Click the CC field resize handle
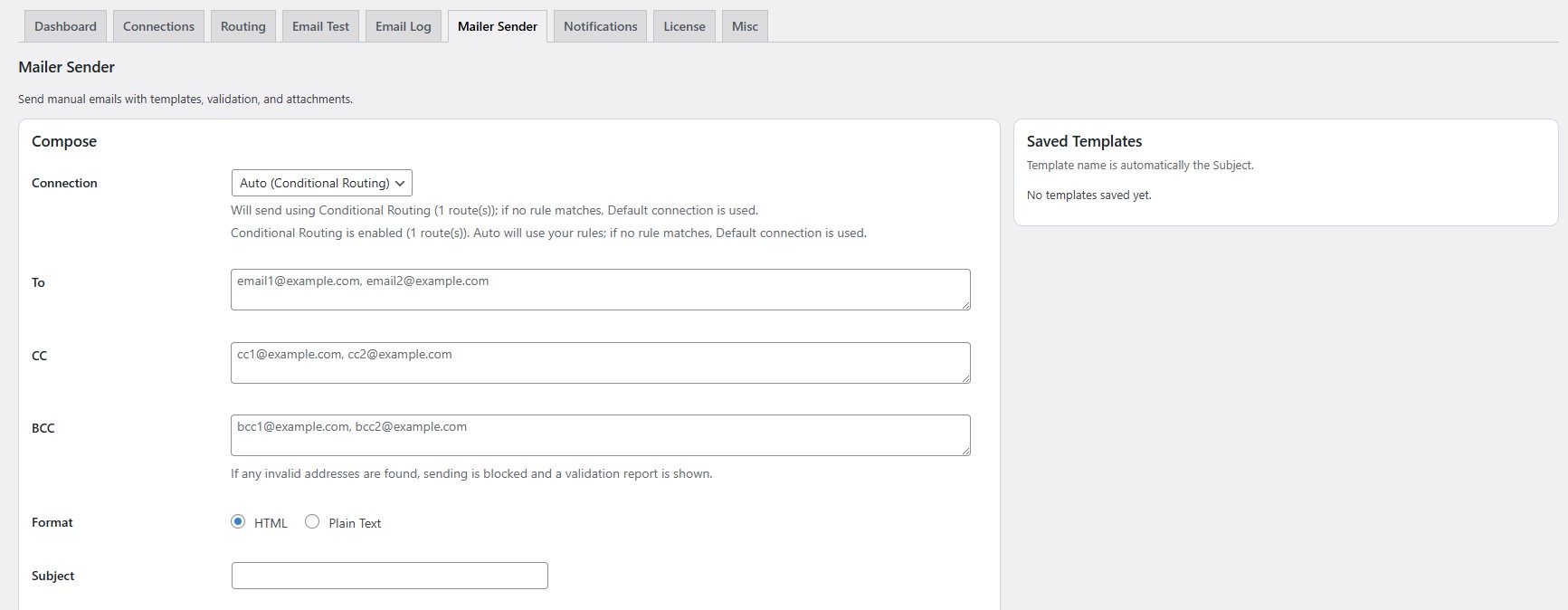Screen dimensions: 1568x610 (965, 378)
